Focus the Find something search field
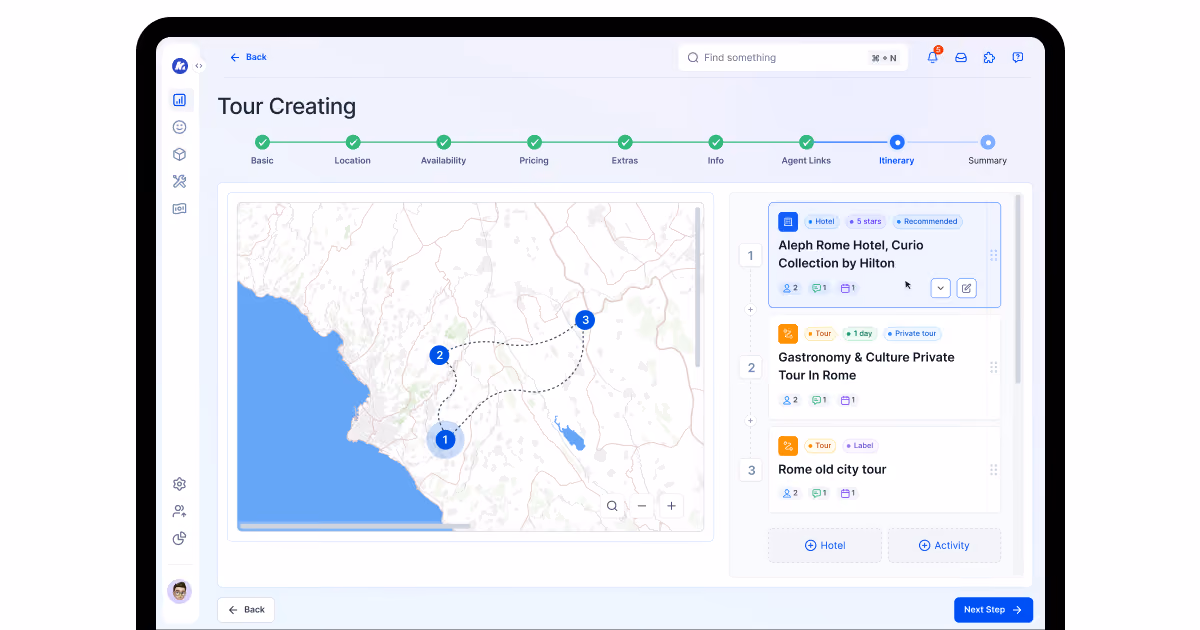The image size is (1200, 630). (x=793, y=58)
